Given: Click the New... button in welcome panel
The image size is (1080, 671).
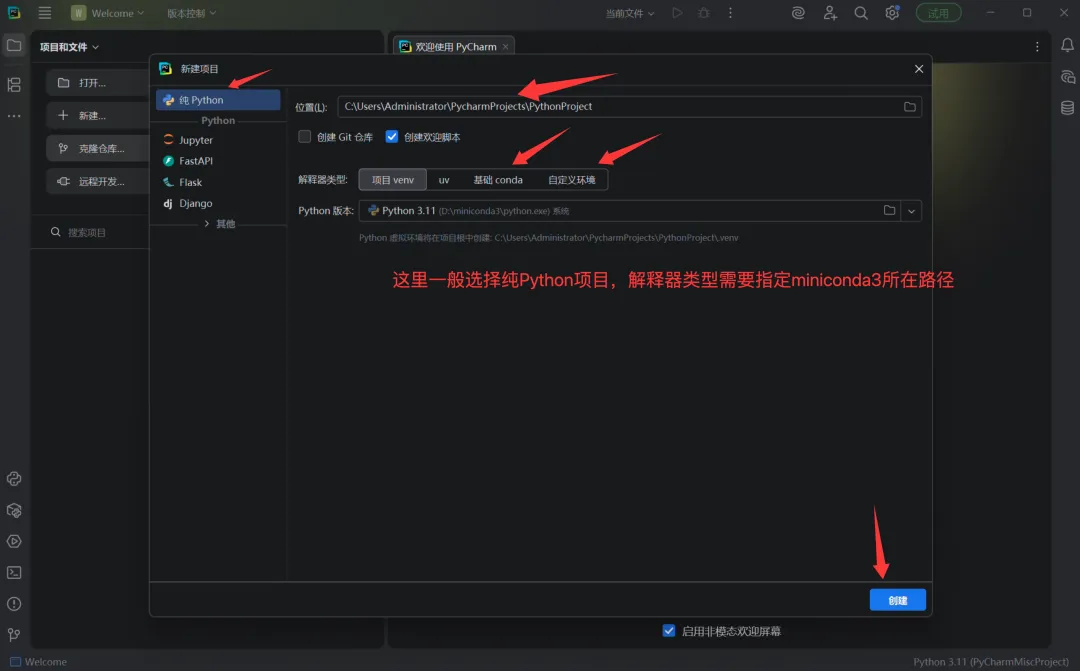Looking at the screenshot, I should 98,116.
